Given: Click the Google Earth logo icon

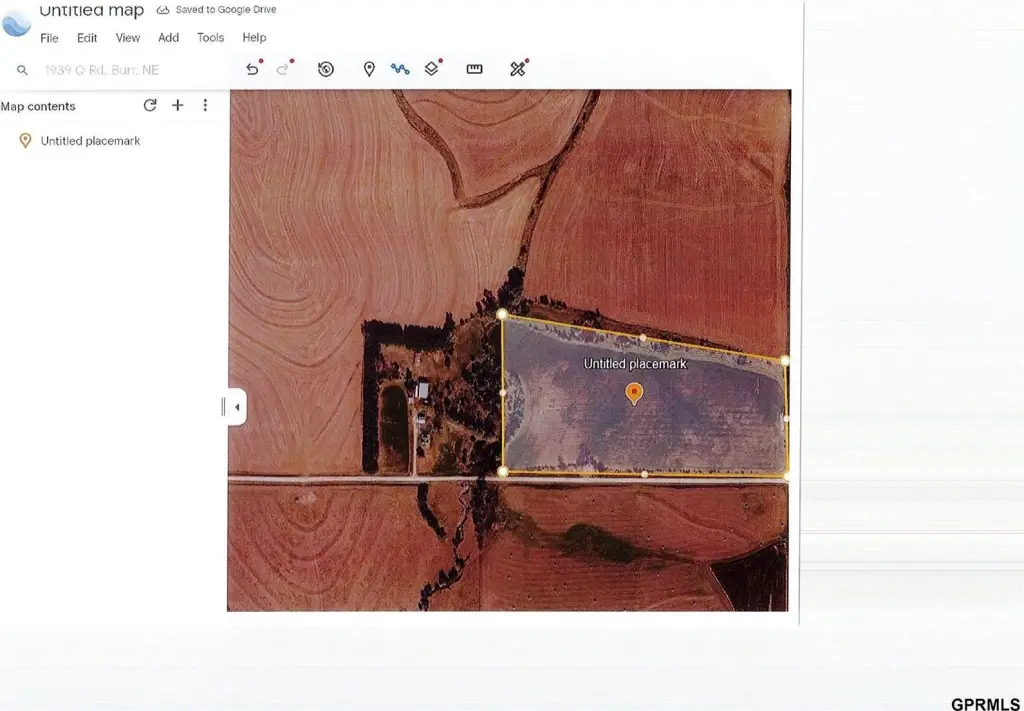Looking at the screenshot, I should pyautogui.click(x=16, y=22).
